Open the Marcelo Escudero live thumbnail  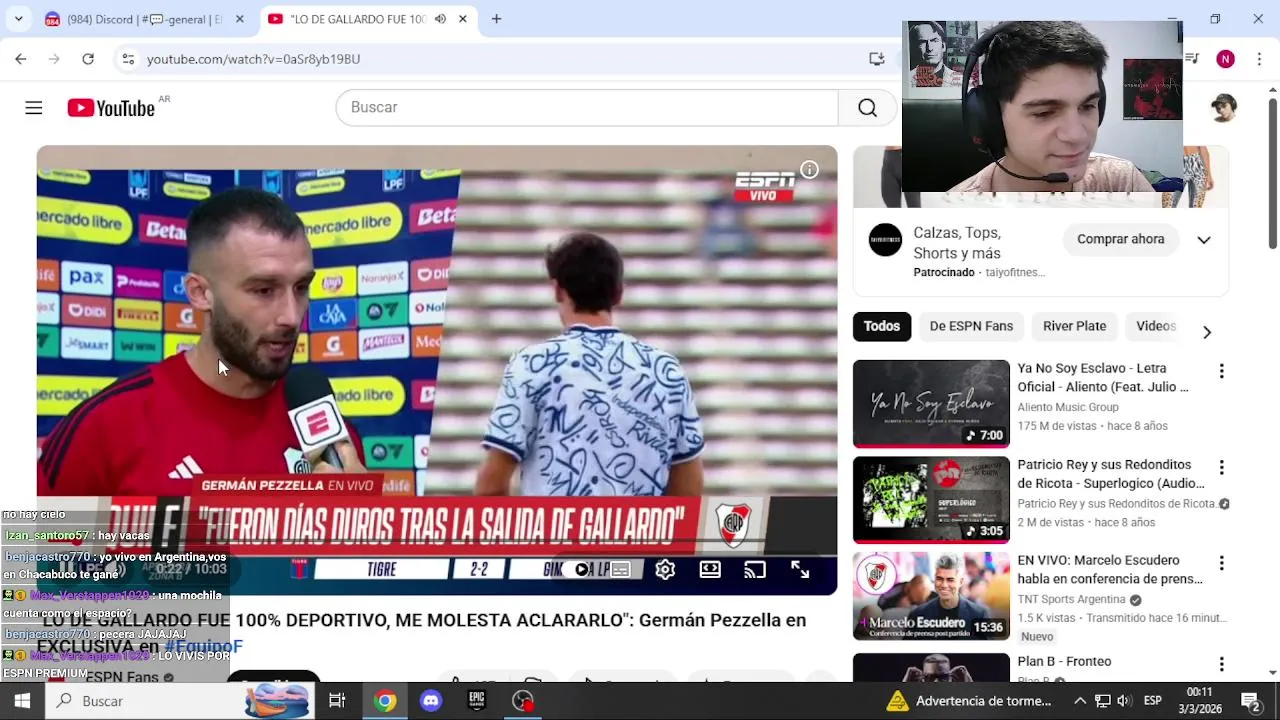click(x=931, y=596)
